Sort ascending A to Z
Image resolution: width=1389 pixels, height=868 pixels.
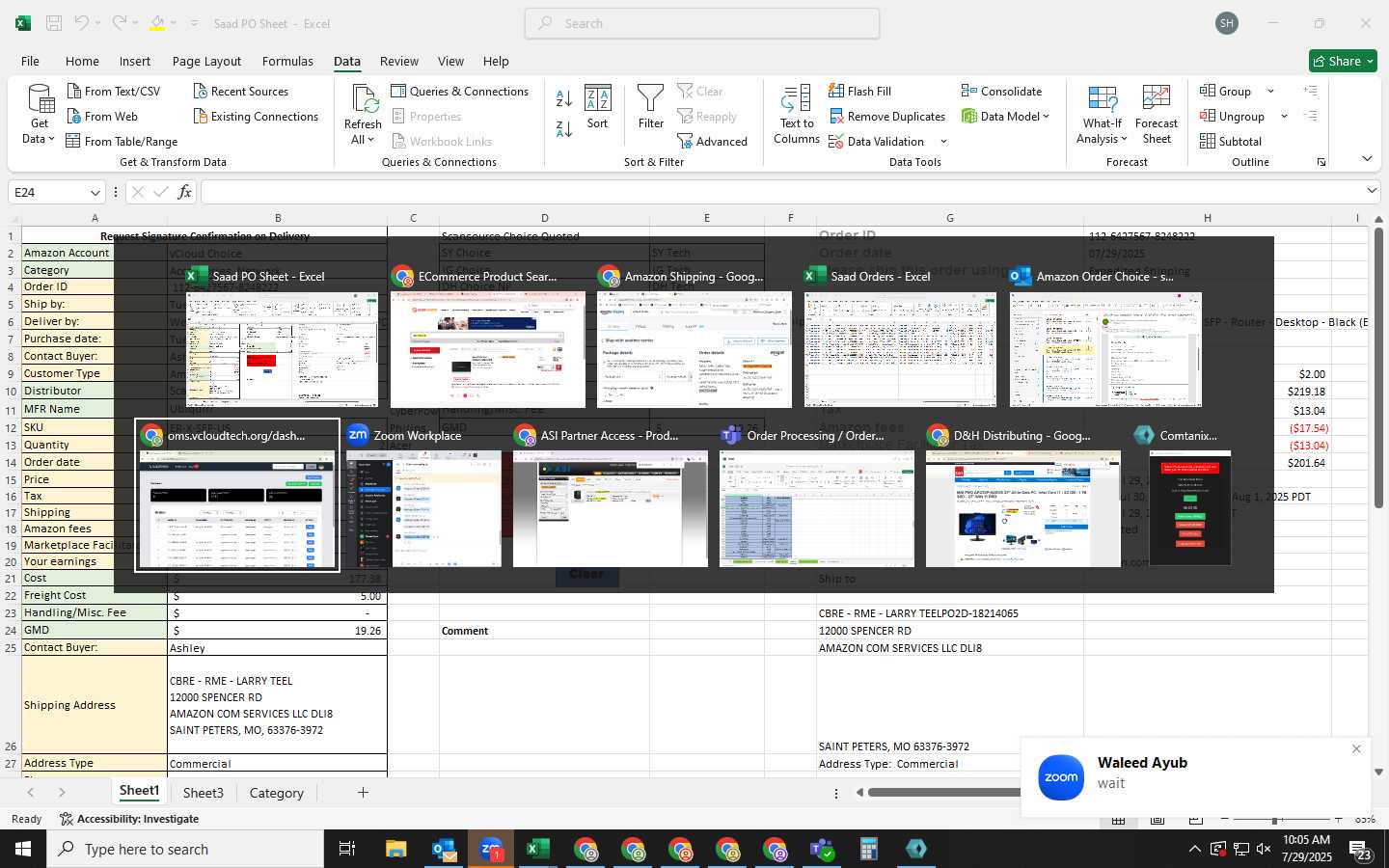pos(564,97)
